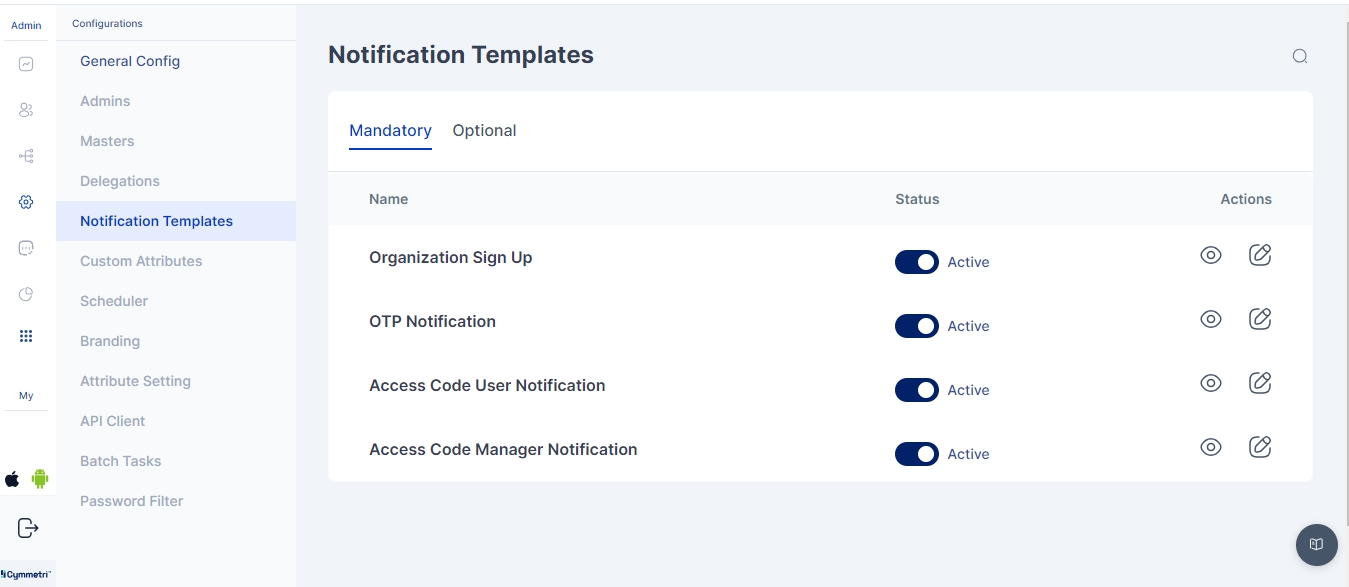This screenshot has width=1349, height=587.
Task: Click the users icon in left sidebar
Action: (x=26, y=110)
